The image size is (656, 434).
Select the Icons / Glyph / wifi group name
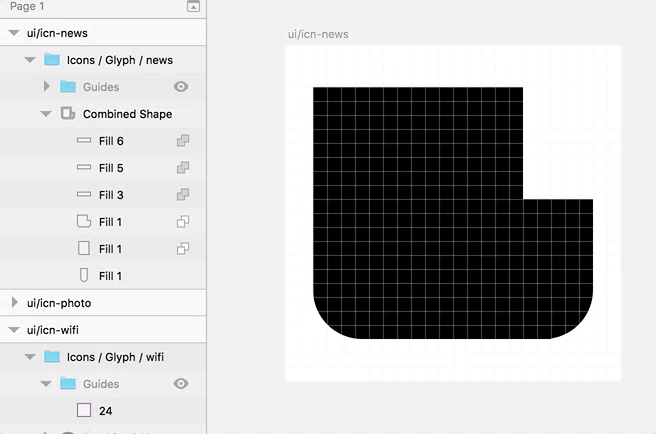point(115,357)
